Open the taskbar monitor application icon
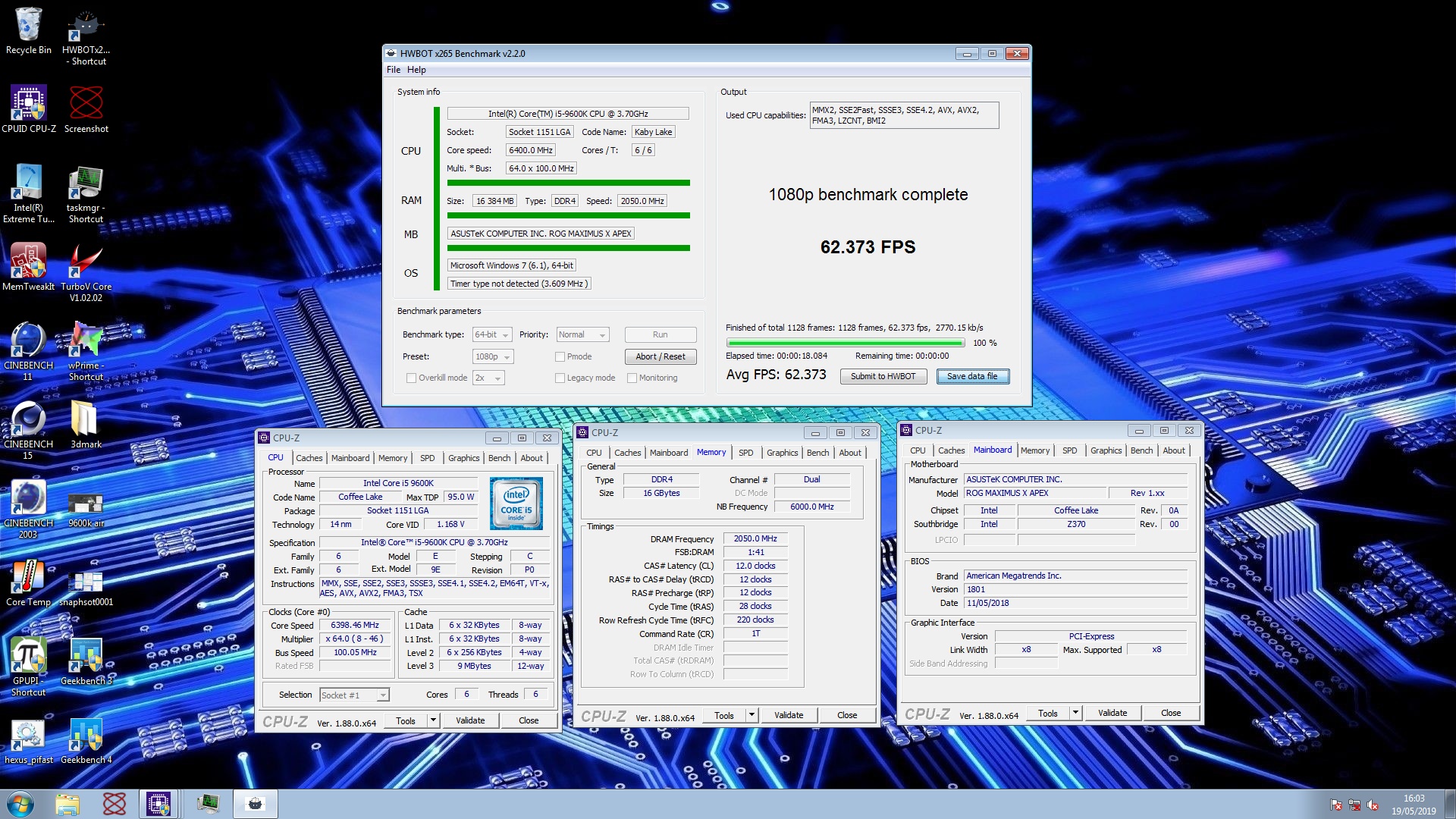 (x=207, y=804)
